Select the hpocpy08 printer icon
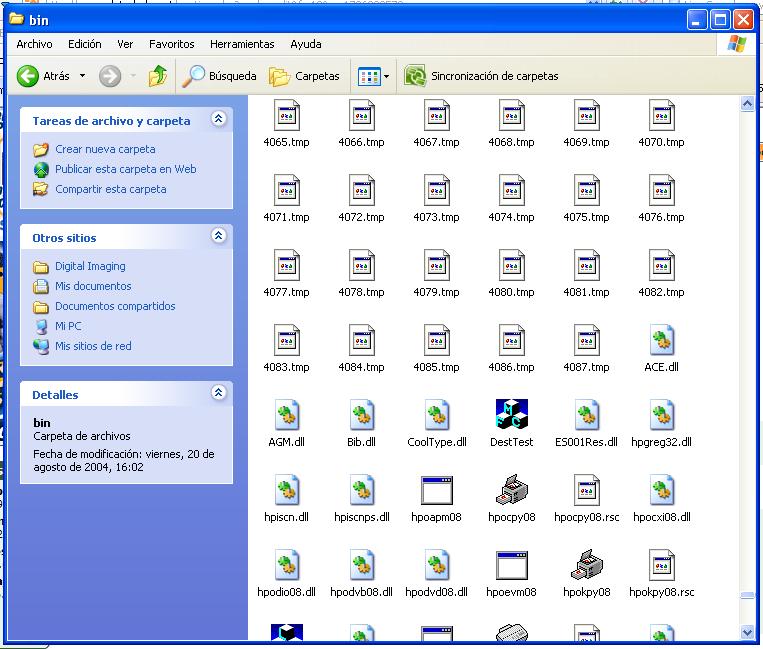The width and height of the screenshot is (763, 649). click(x=511, y=489)
